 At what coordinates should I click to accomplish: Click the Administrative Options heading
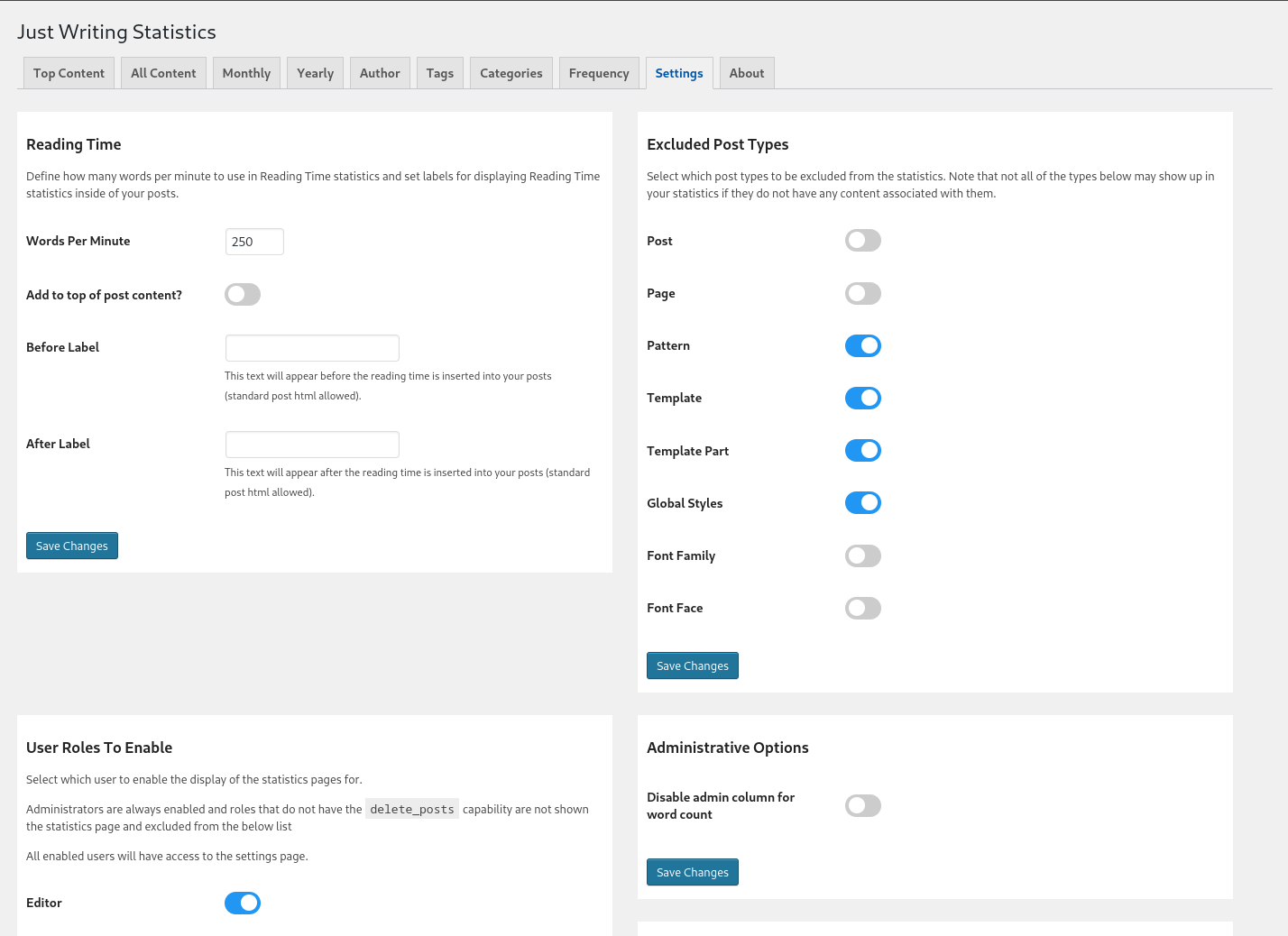[x=728, y=748]
